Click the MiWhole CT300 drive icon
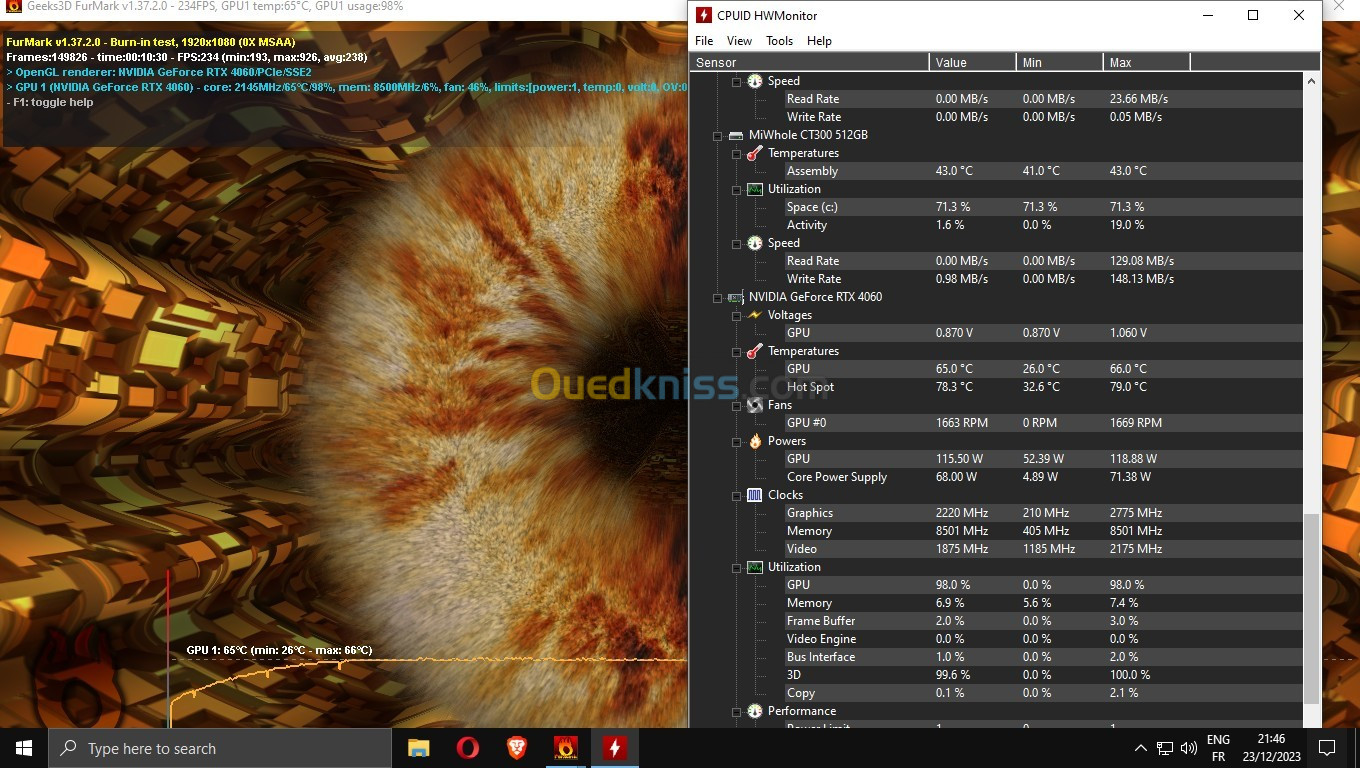Screen dimensions: 1360x768 [x=736, y=135]
